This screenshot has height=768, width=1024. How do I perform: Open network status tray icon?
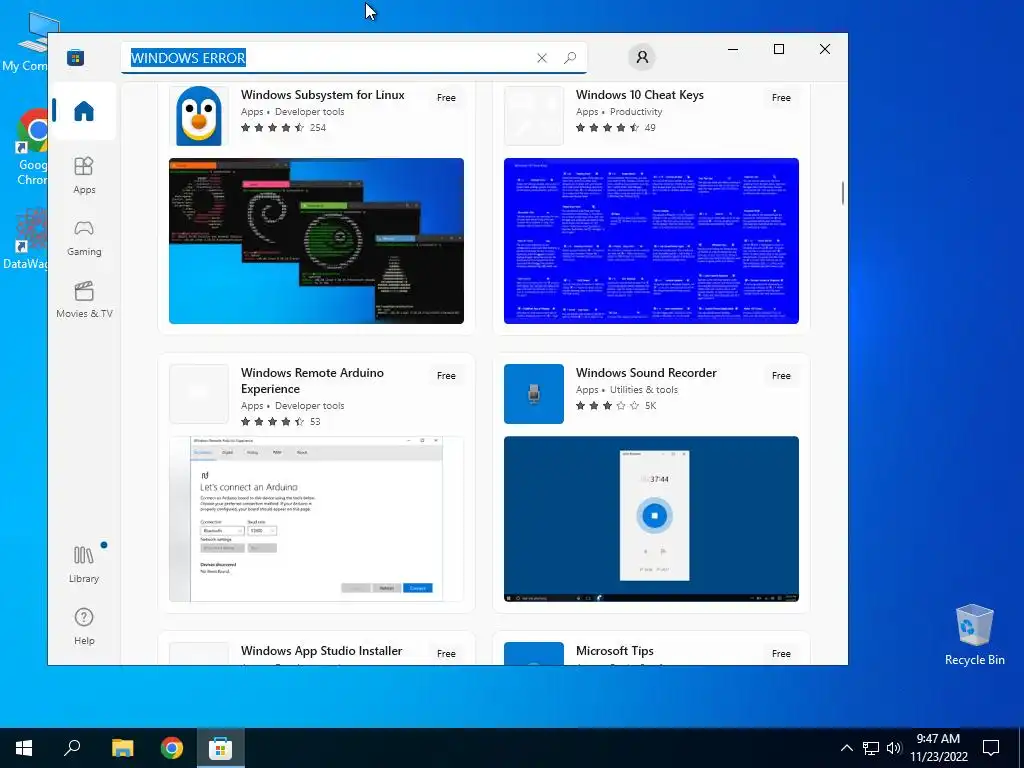pos(871,748)
